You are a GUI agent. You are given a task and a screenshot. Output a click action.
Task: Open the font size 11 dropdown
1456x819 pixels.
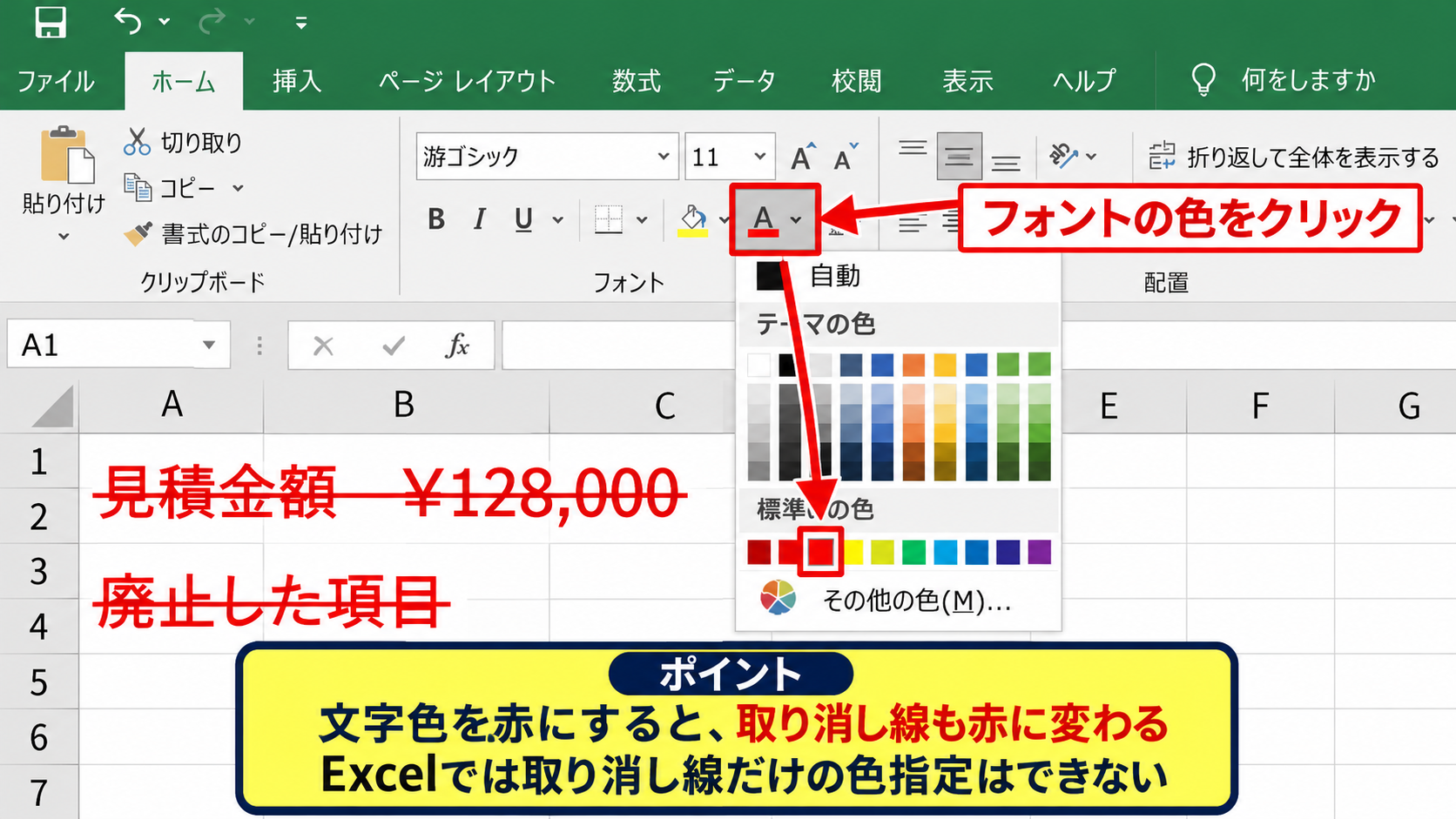click(x=759, y=156)
